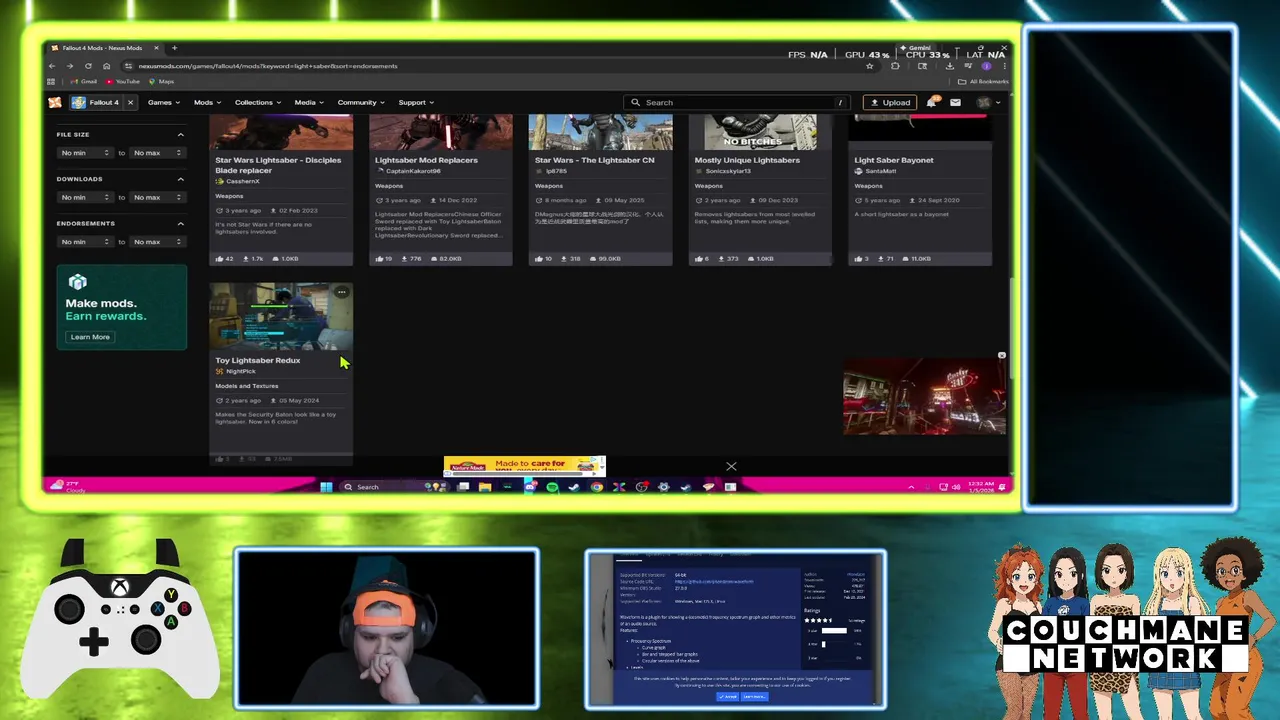Collapse the Downloads filter section
This screenshot has width=1280, height=720.
(x=181, y=179)
